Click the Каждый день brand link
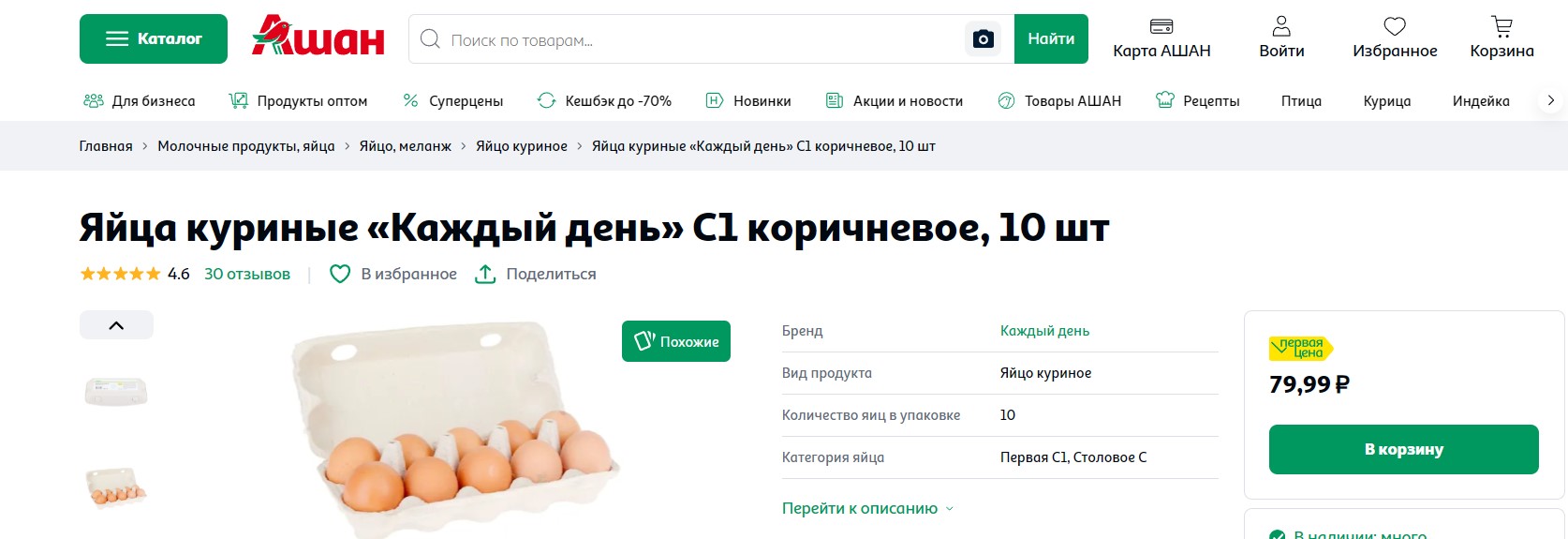 1044,331
